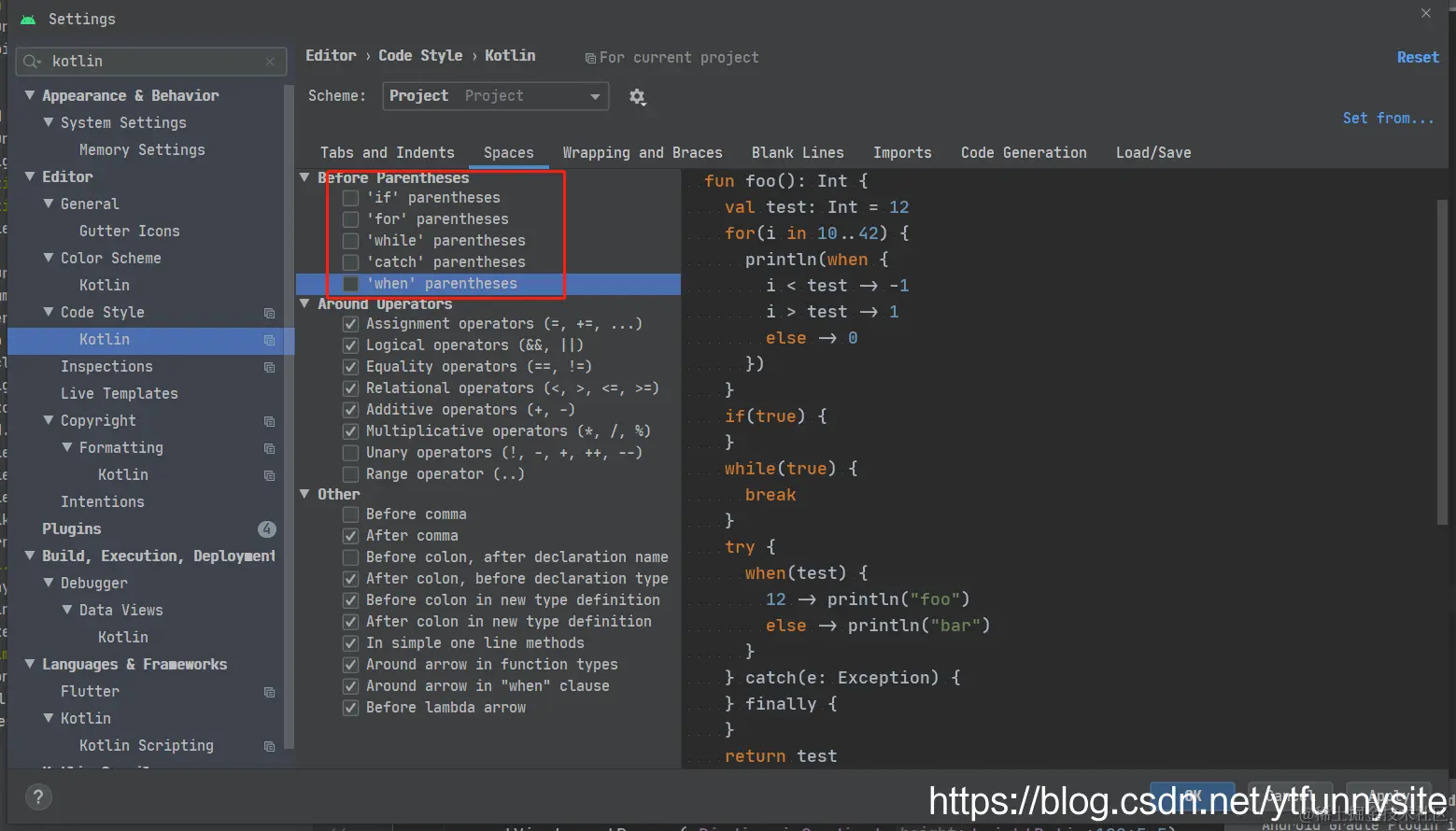Screen dimensions: 1456x831
Task: Toggle 'when' parentheses checkbox
Action: (350, 284)
